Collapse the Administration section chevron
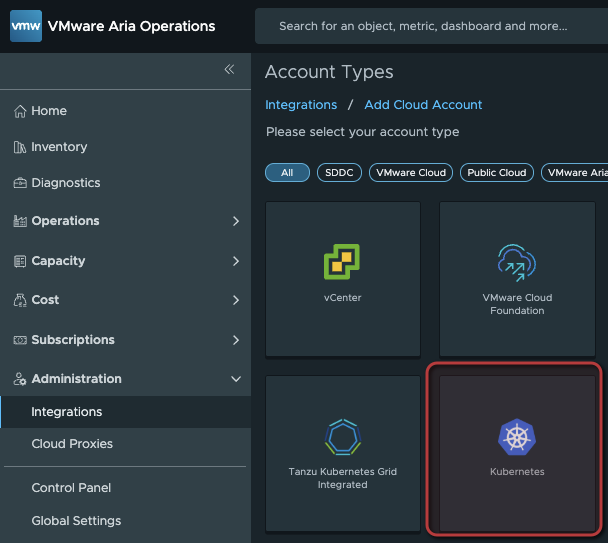This screenshot has width=608, height=543. click(x=236, y=379)
